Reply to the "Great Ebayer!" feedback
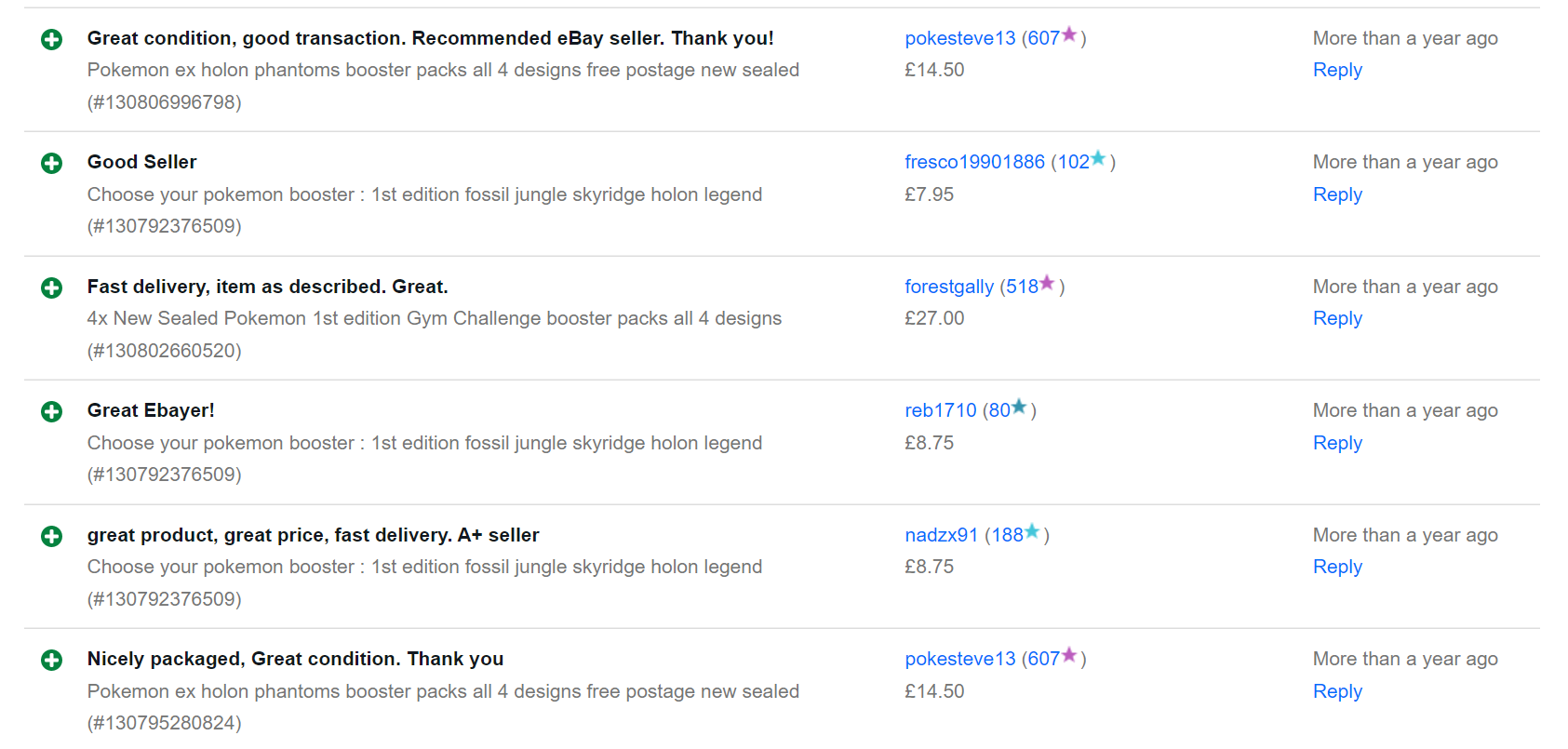 [x=1337, y=443]
